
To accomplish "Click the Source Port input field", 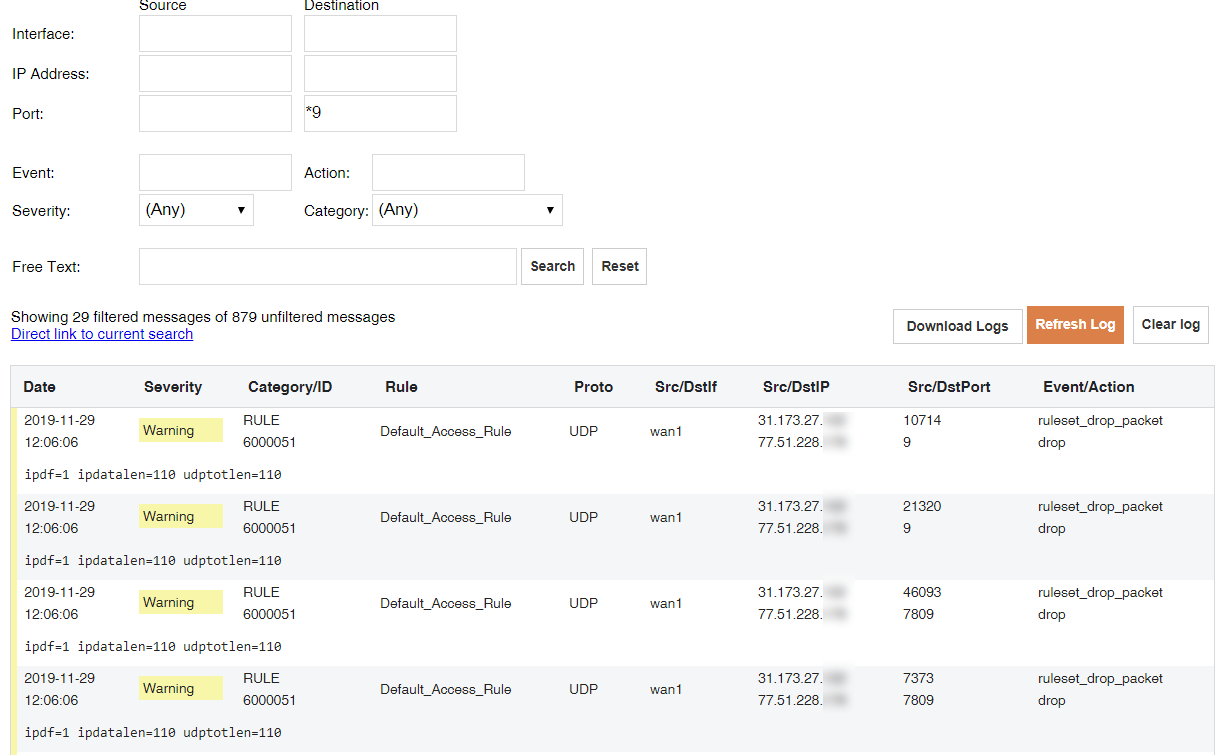I will point(215,114).
